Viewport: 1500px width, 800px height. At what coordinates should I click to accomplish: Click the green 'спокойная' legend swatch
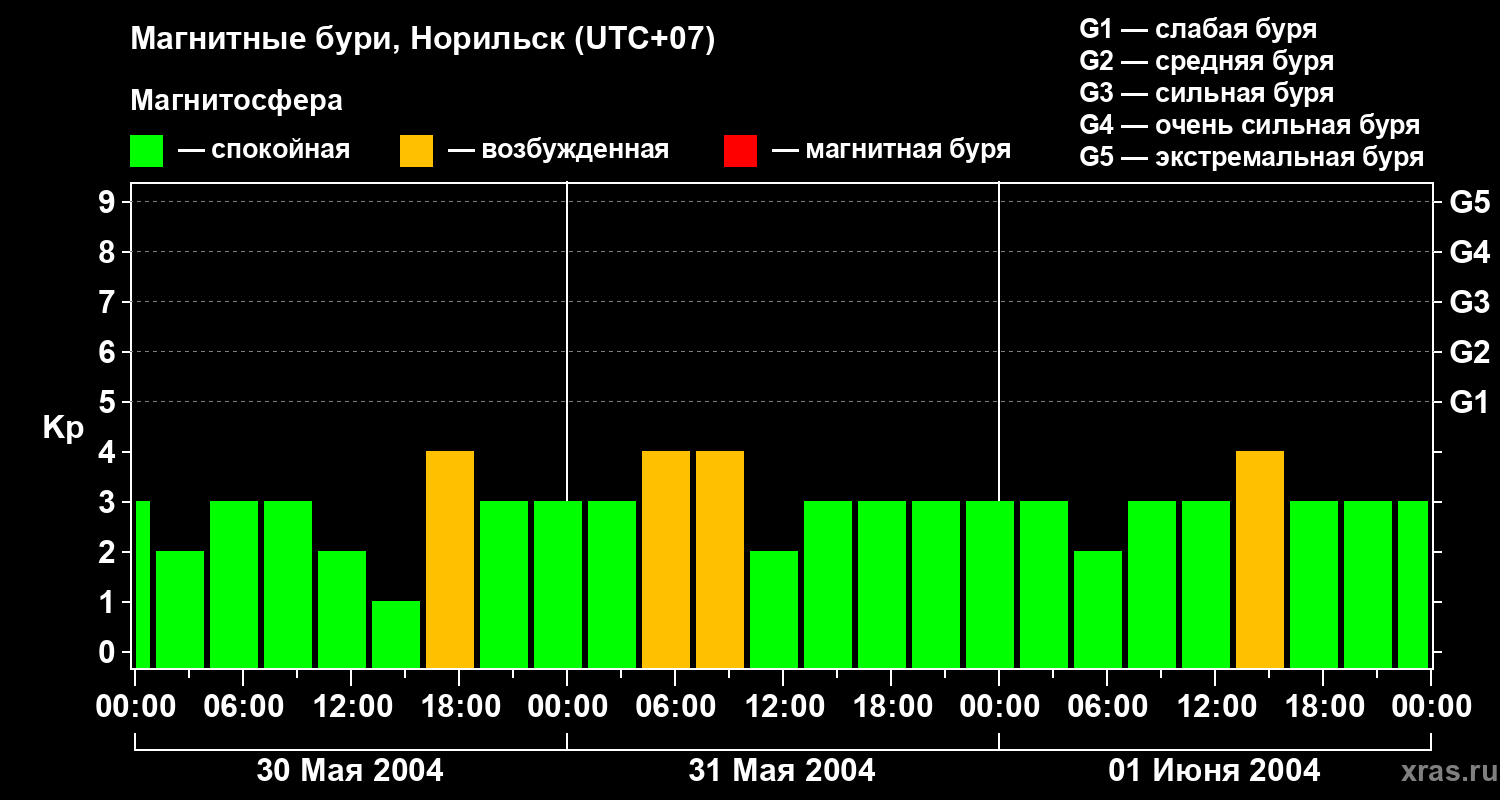tap(146, 150)
